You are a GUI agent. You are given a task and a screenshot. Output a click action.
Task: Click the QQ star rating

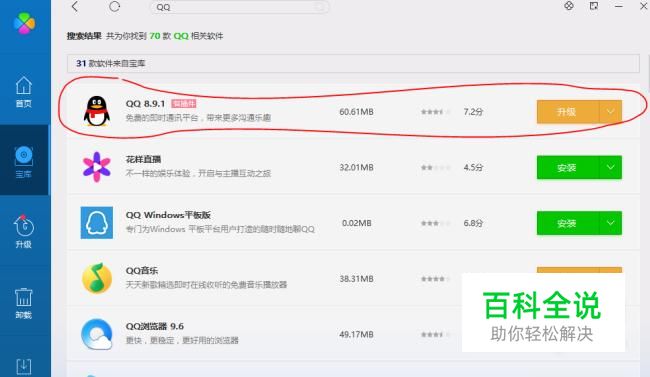pyautogui.click(x=435, y=112)
